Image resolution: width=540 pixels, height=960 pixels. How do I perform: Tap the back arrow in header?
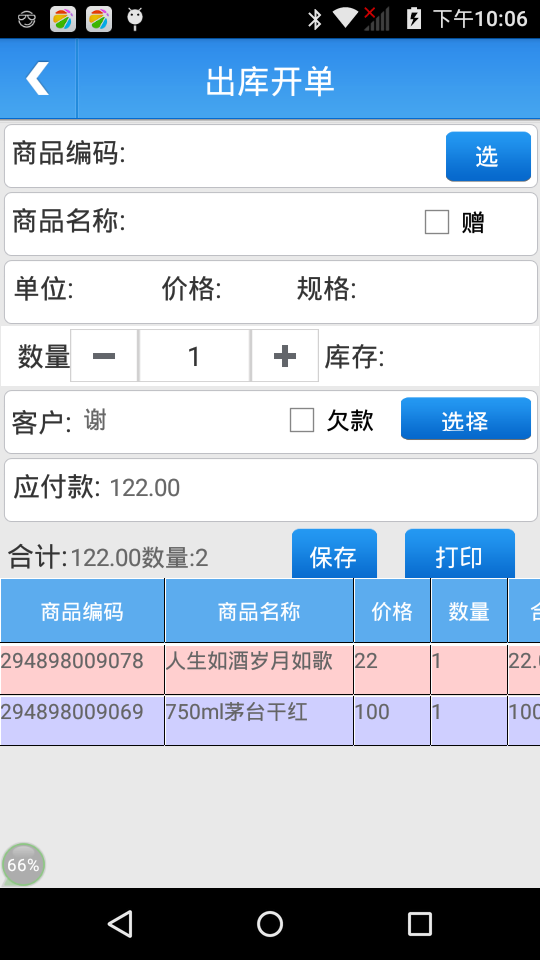pos(37,79)
